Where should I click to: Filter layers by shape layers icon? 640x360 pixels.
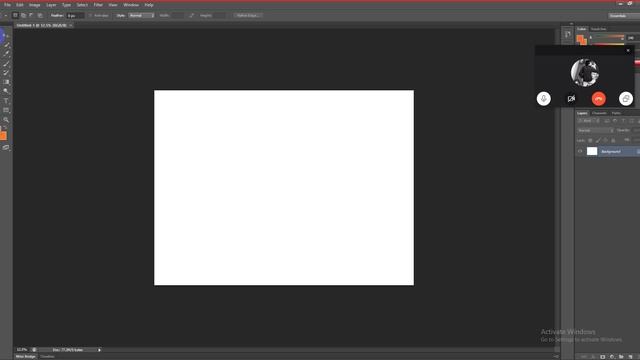631,121
